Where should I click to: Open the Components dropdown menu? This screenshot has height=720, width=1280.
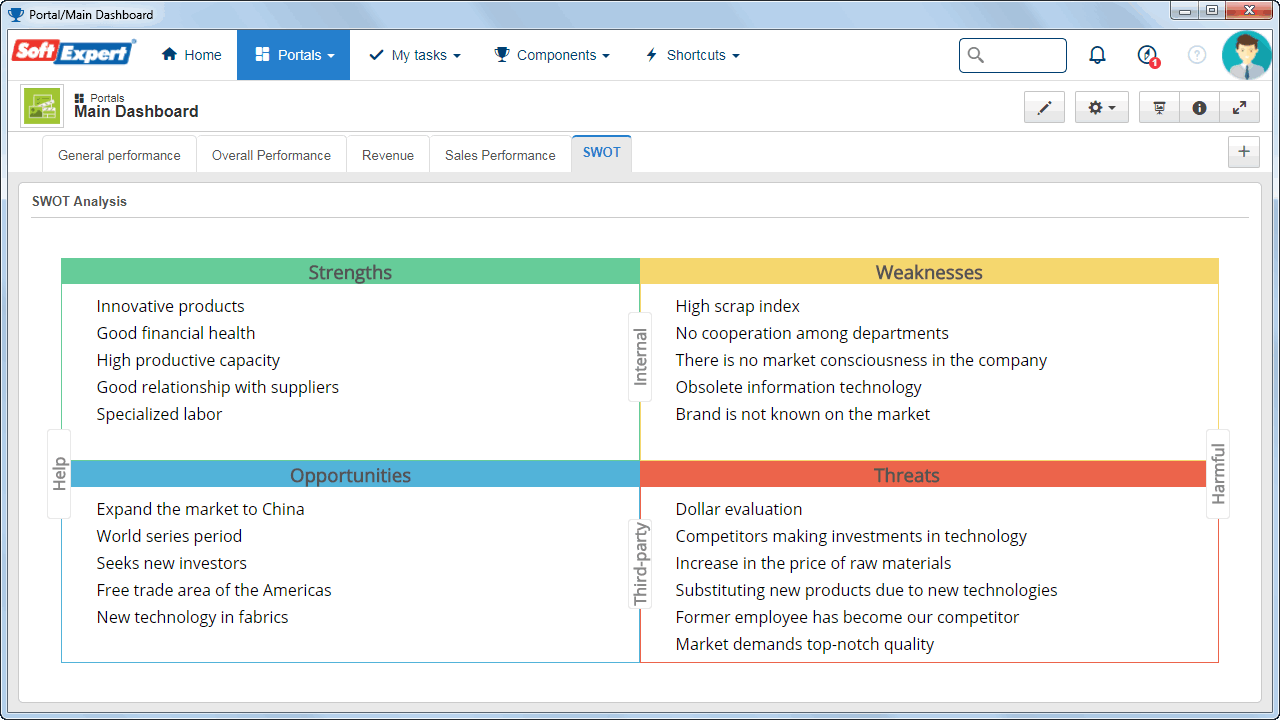click(552, 55)
